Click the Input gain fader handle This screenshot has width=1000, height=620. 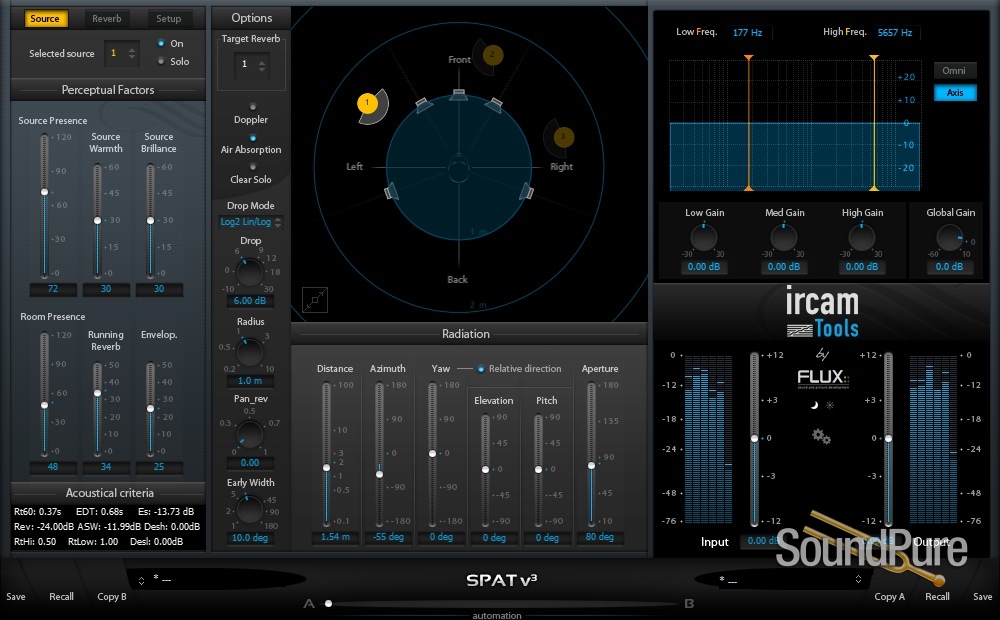[x=754, y=438]
